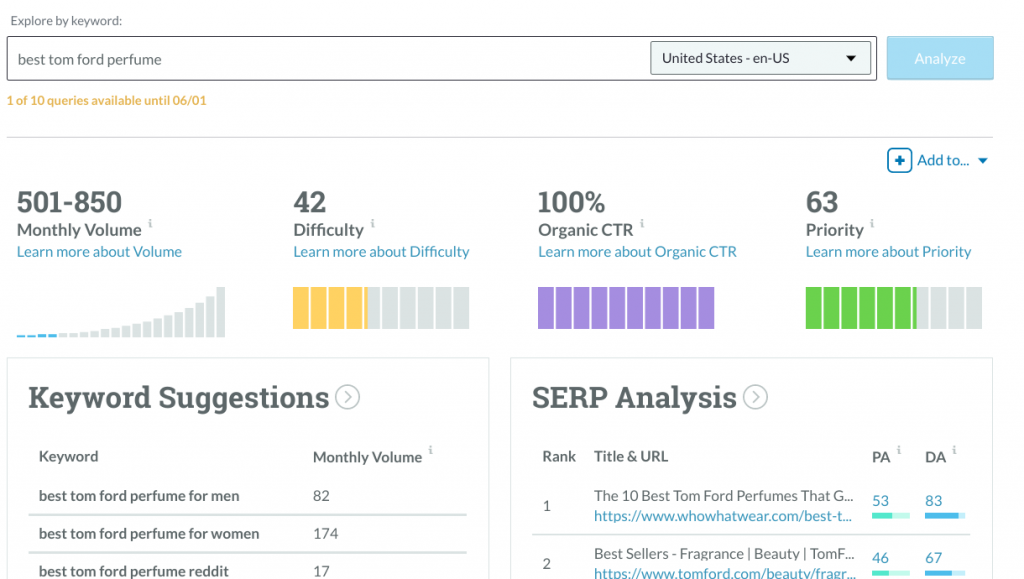Click info icon next to Organic CTR

pos(642,223)
